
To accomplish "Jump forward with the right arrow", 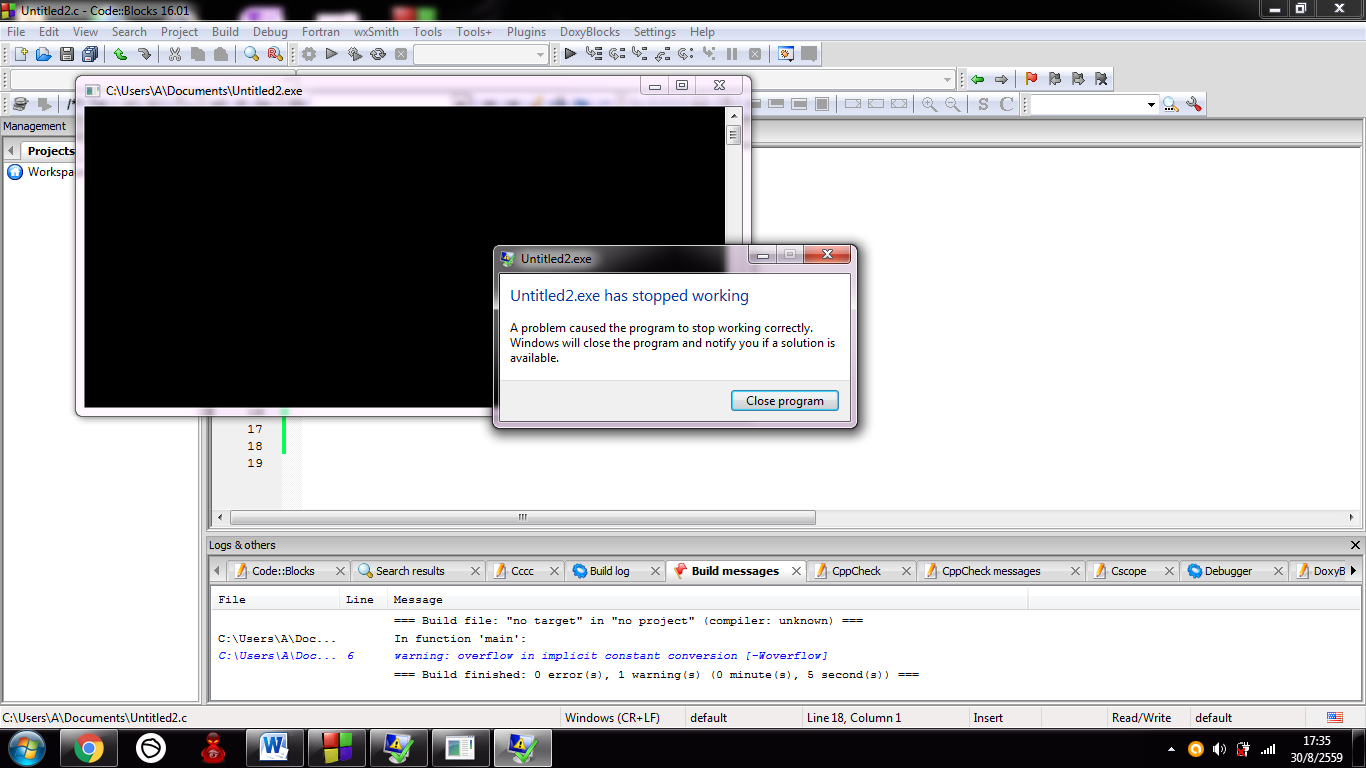I will click(1001, 79).
